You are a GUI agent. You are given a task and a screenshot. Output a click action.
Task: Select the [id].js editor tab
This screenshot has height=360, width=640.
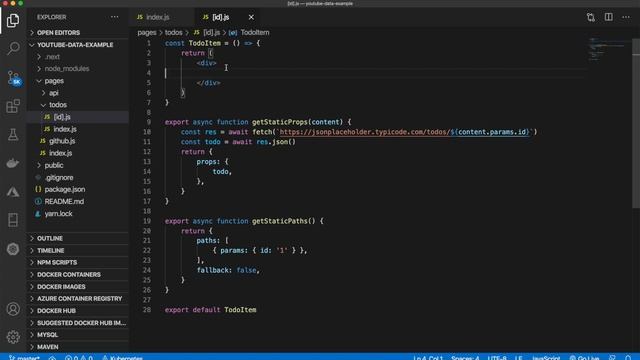(x=221, y=17)
